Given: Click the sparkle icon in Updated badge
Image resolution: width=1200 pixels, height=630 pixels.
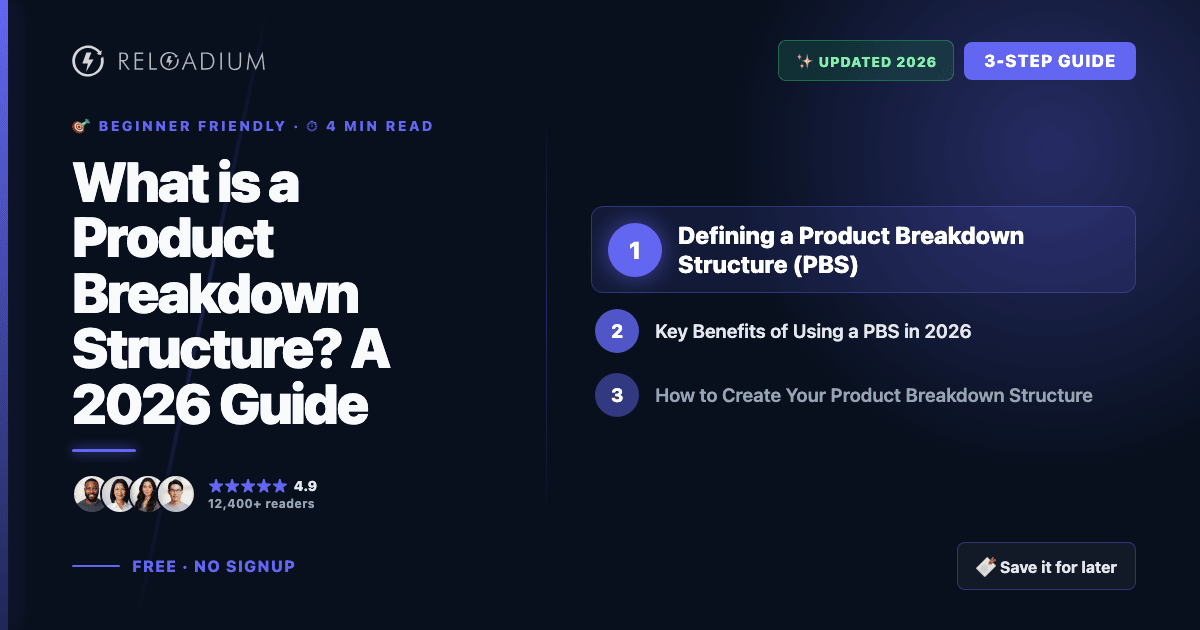Looking at the screenshot, I should click(804, 61).
